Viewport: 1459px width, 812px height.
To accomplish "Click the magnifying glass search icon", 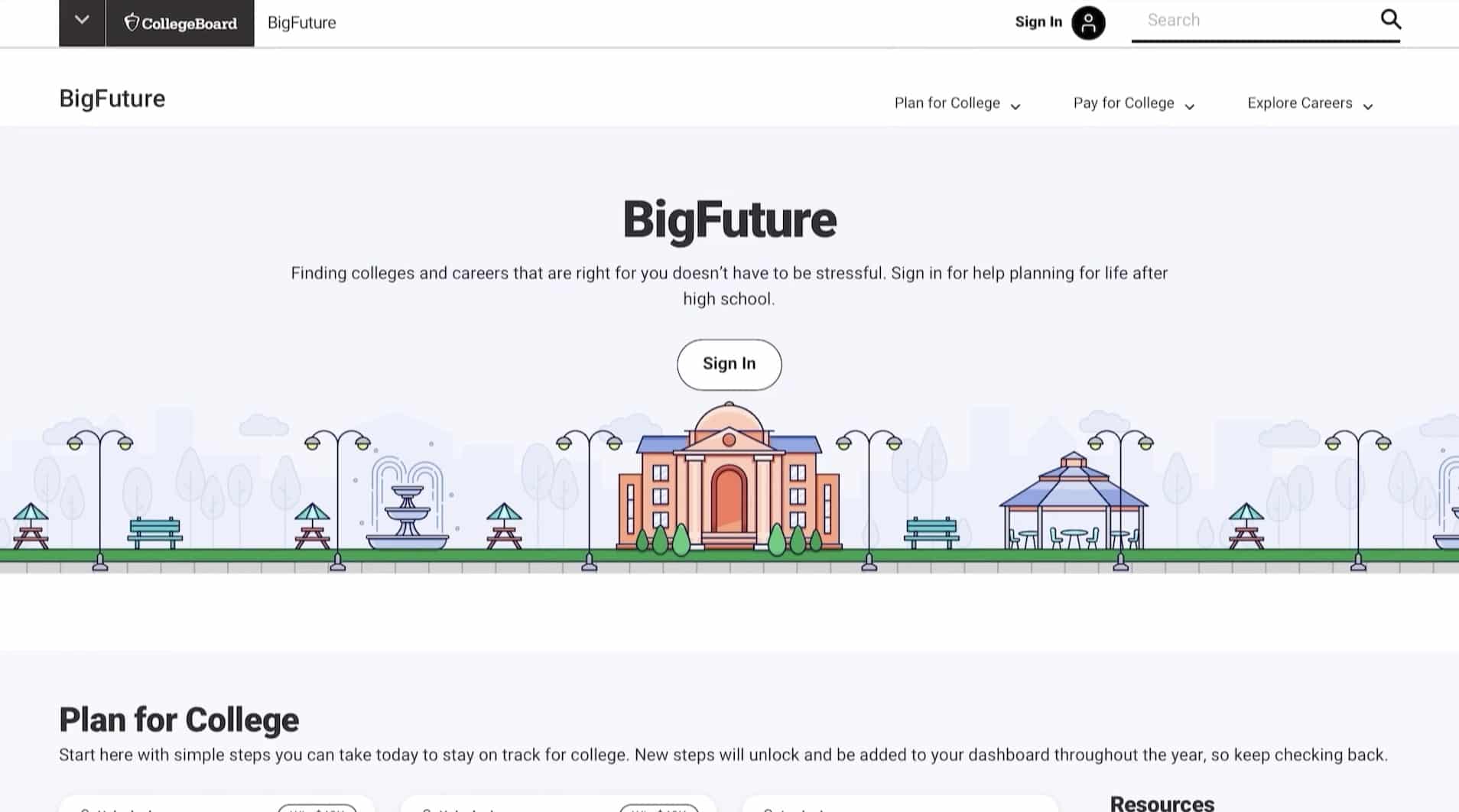I will 1390,20.
